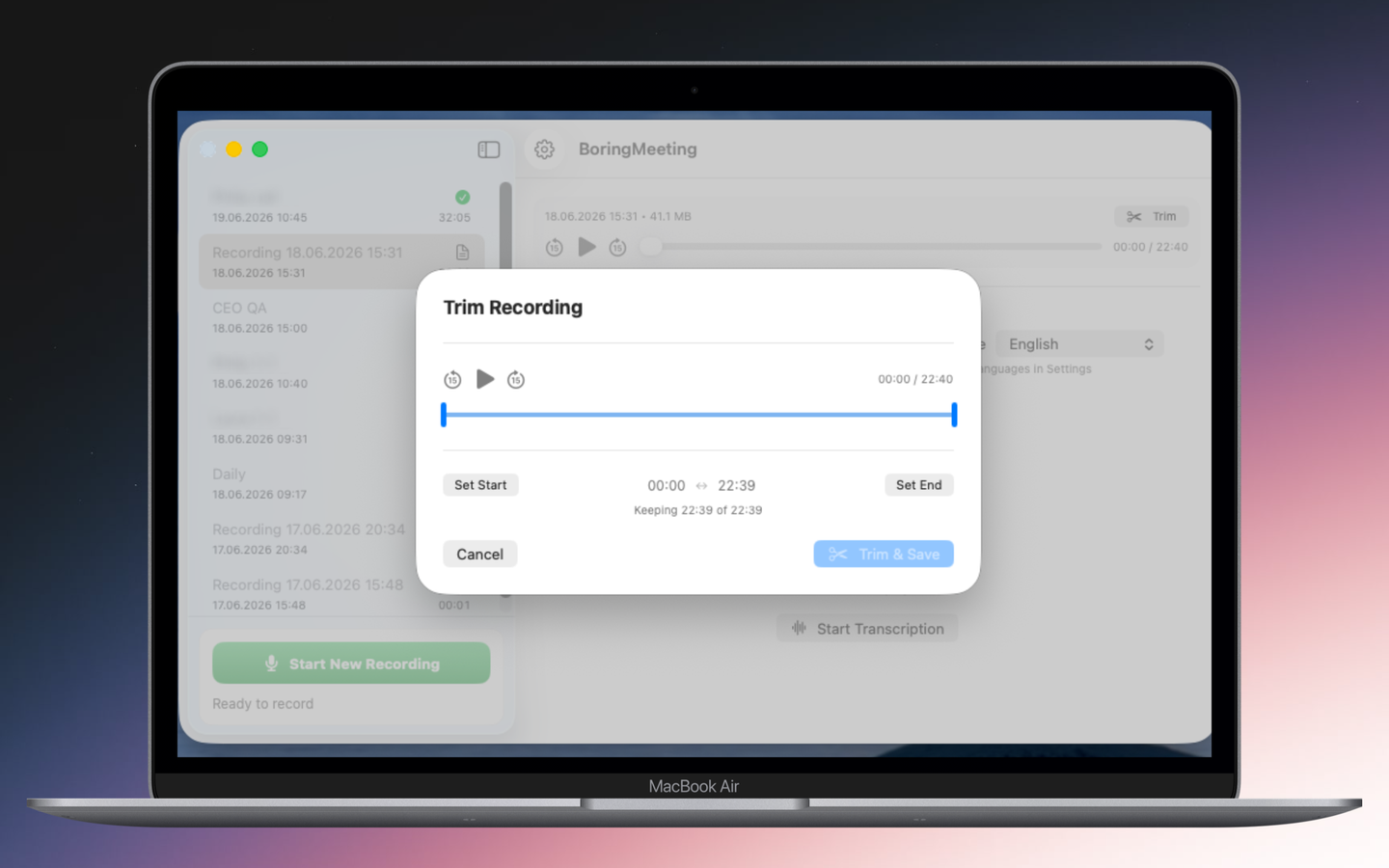Click scissors icon in Trim & Save
This screenshot has width=1389, height=868.
(838, 554)
